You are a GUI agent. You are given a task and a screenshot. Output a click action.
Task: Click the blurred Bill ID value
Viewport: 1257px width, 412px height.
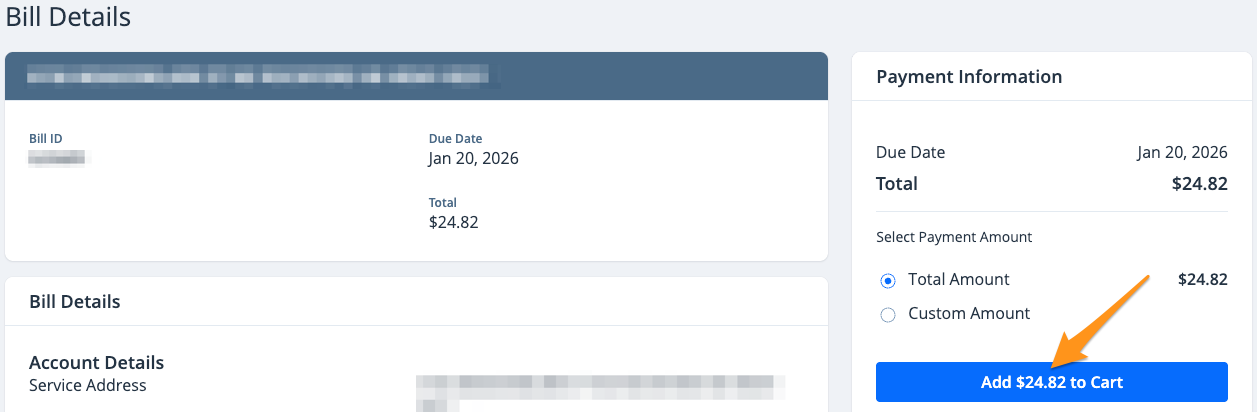pyautogui.click(x=59, y=158)
